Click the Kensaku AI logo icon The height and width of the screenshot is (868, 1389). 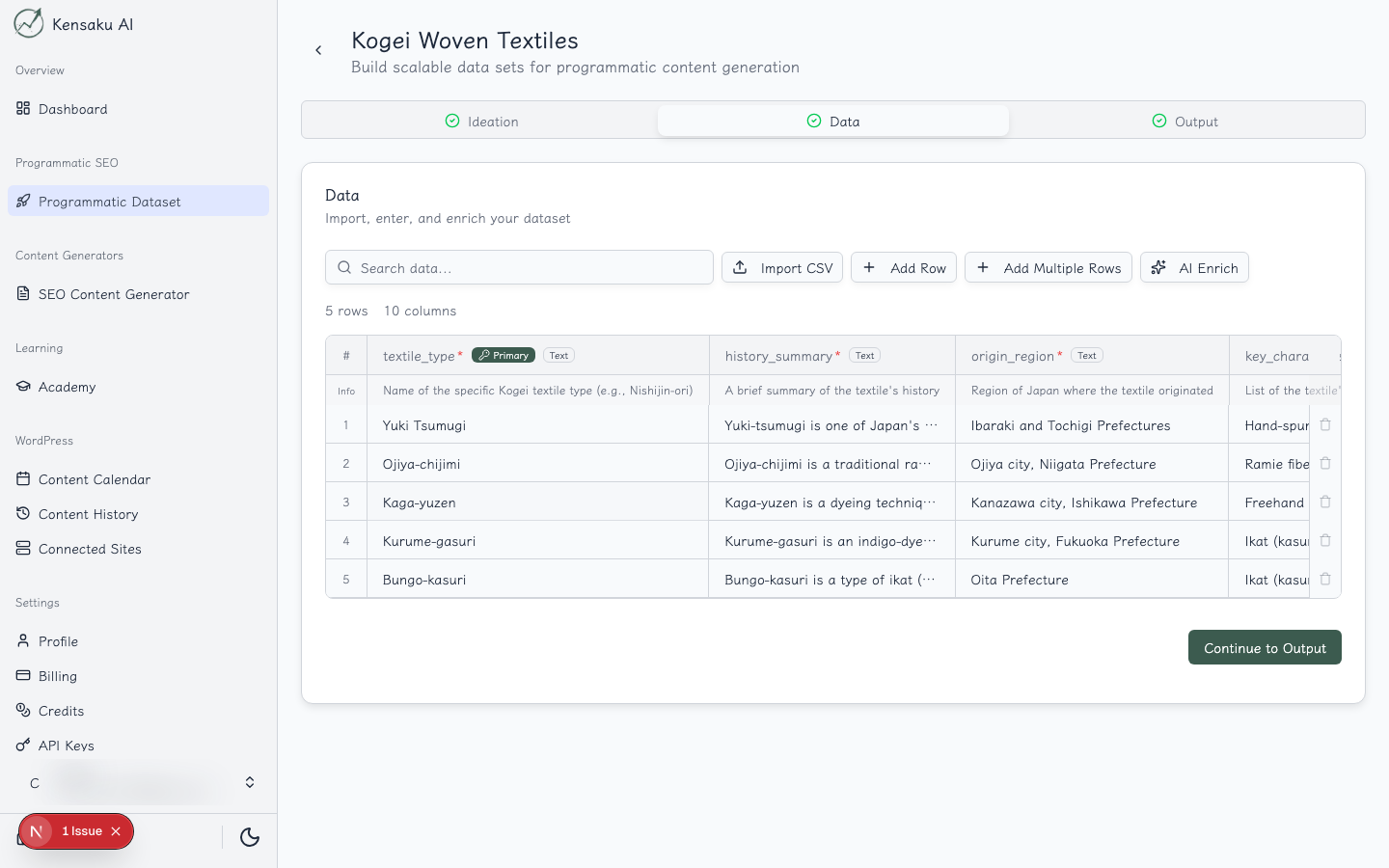pyautogui.click(x=29, y=23)
